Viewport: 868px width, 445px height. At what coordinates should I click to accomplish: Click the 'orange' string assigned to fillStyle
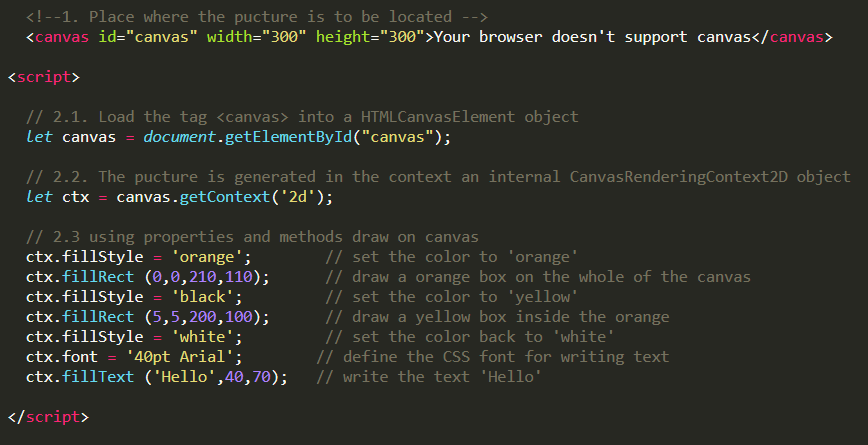click(206, 257)
